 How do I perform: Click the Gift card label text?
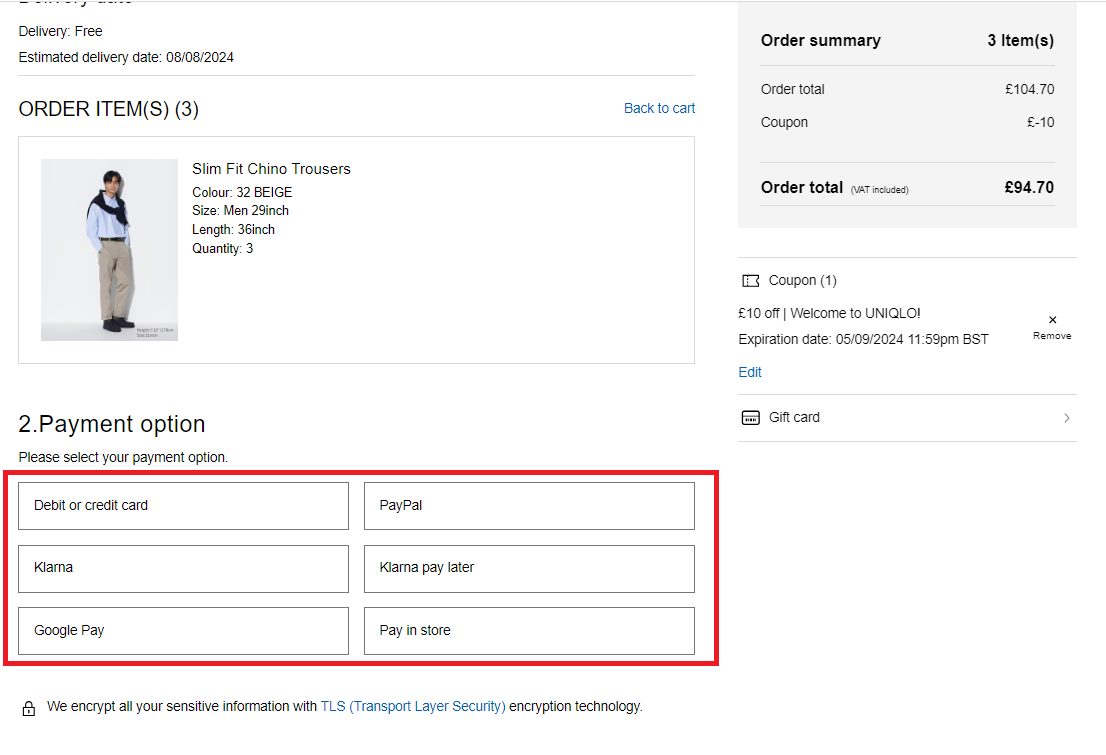click(x=794, y=418)
